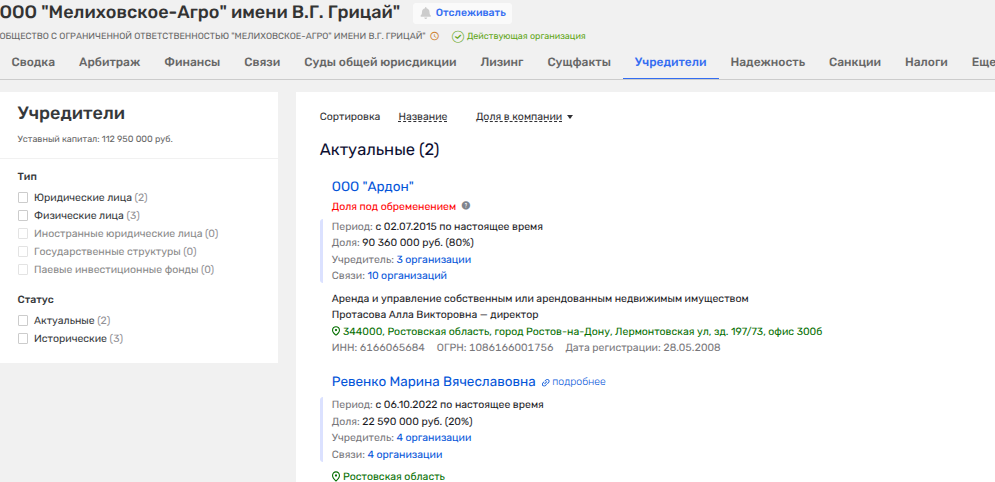
Task: Toggle the Исторические status checkbox
Action: click(x=23, y=339)
